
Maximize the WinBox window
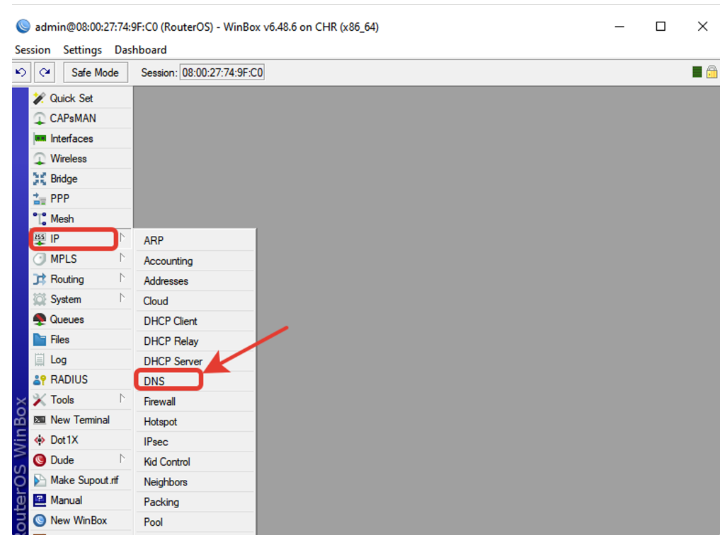click(661, 26)
